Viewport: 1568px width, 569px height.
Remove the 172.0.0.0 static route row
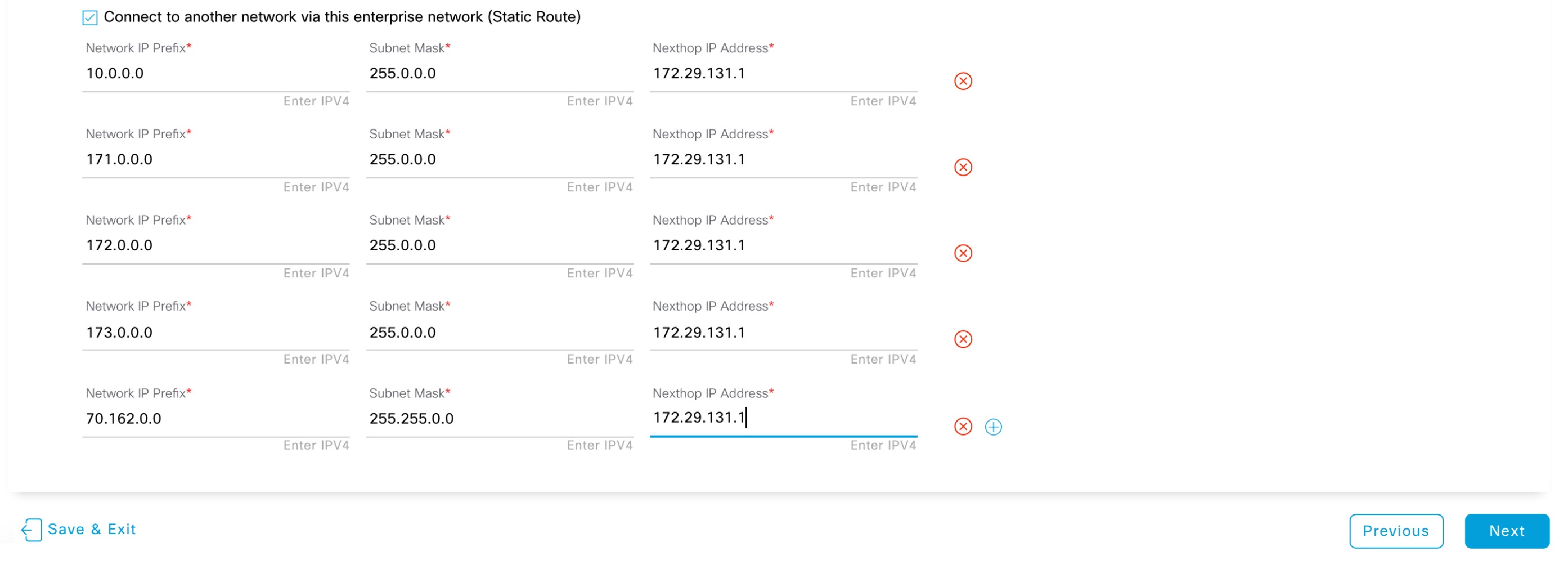[962, 253]
